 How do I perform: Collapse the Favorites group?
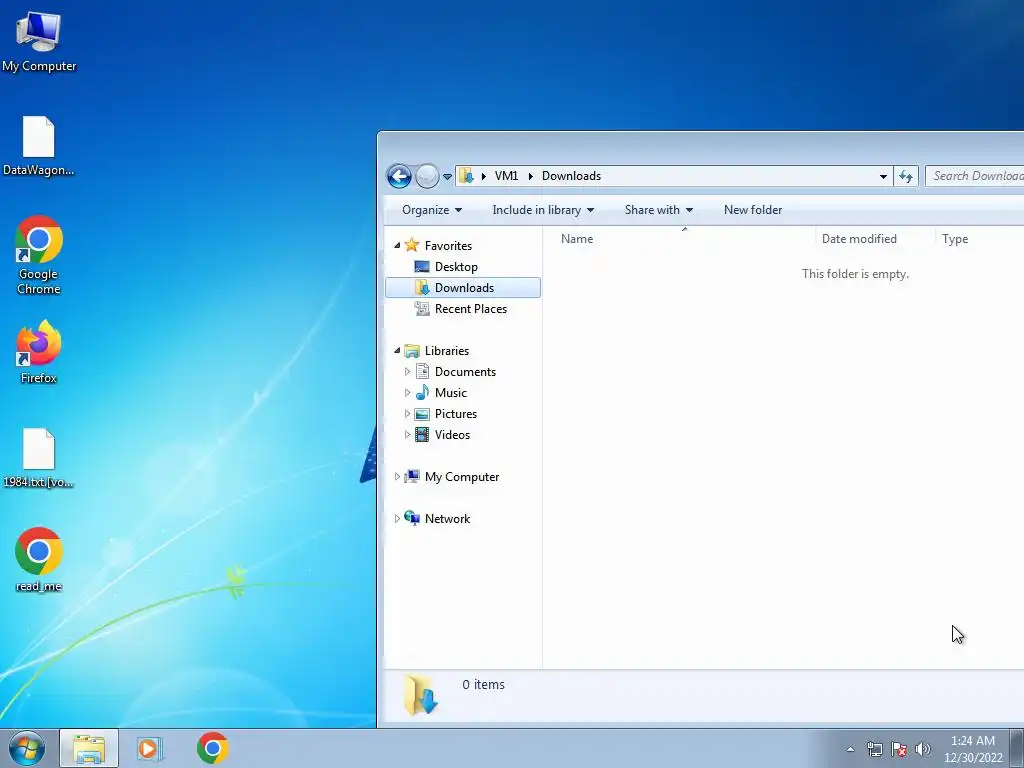[x=397, y=246]
